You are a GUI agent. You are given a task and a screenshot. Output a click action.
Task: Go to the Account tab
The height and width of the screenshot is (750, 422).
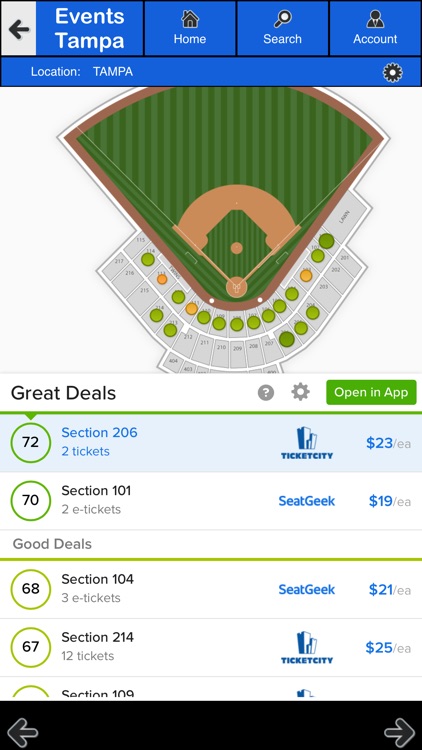point(375,28)
